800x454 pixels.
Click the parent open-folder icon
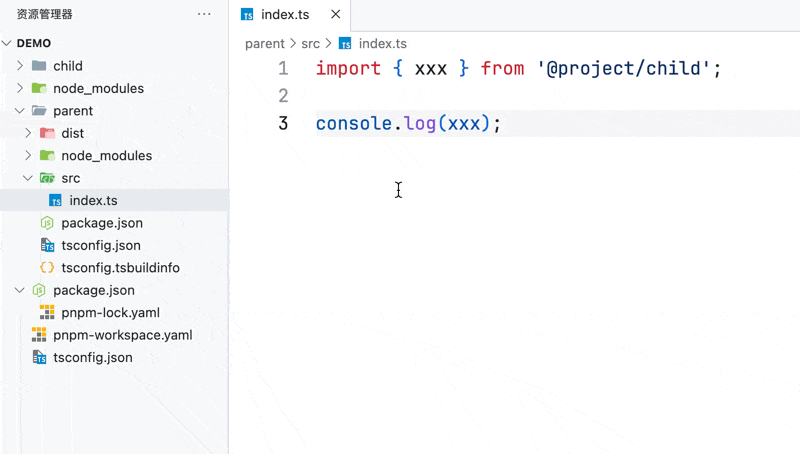(x=39, y=111)
